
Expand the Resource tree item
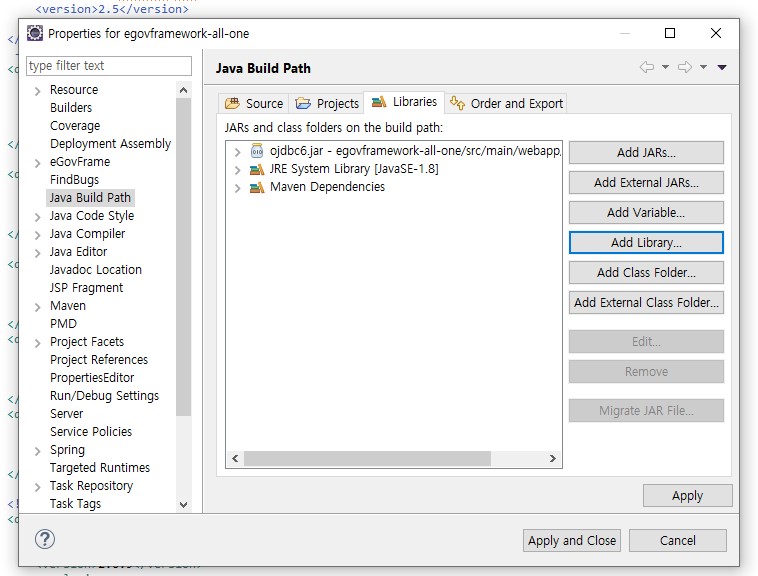(x=38, y=91)
